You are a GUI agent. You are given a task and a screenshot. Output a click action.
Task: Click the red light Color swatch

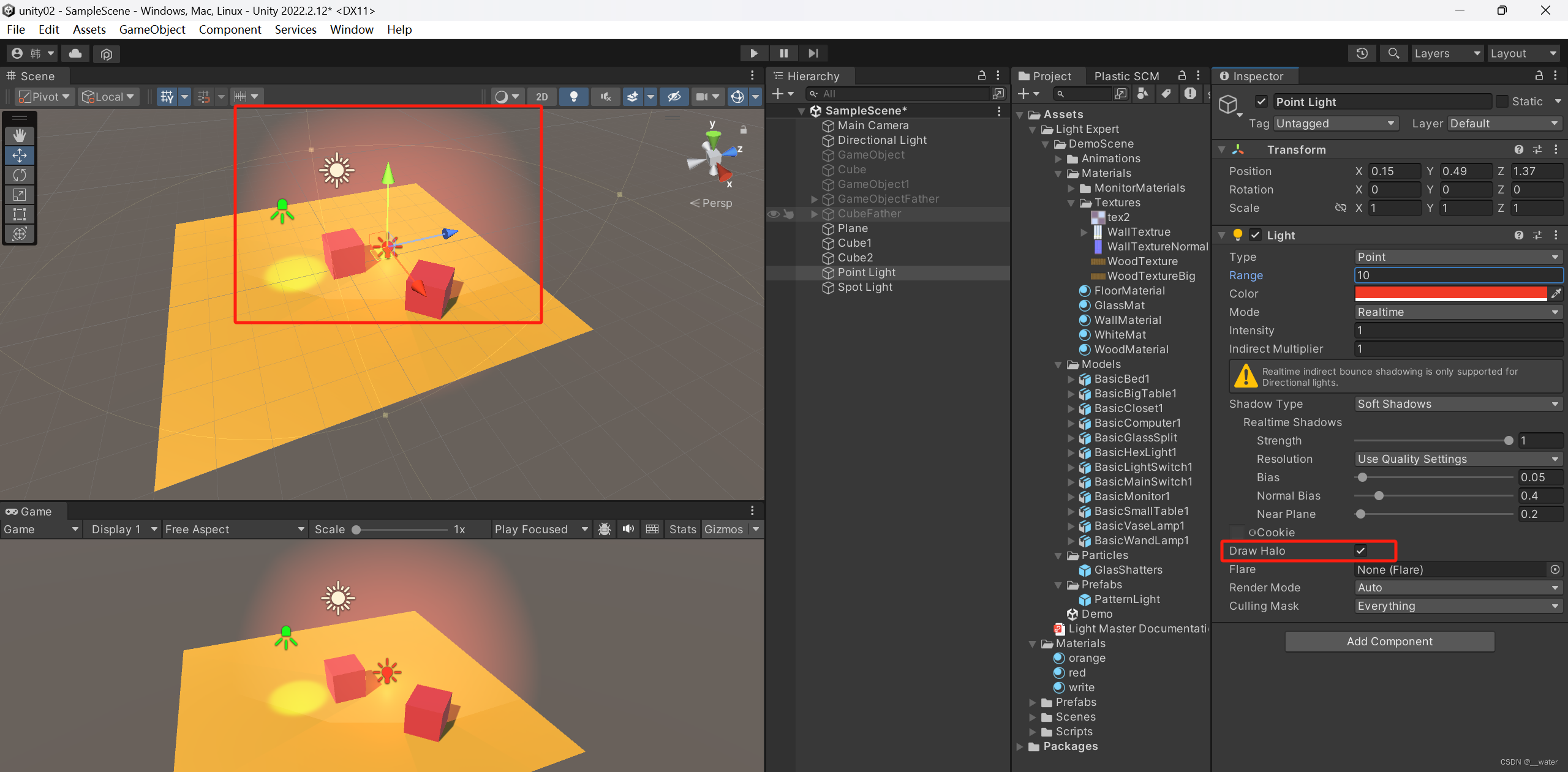pyautogui.click(x=1450, y=294)
